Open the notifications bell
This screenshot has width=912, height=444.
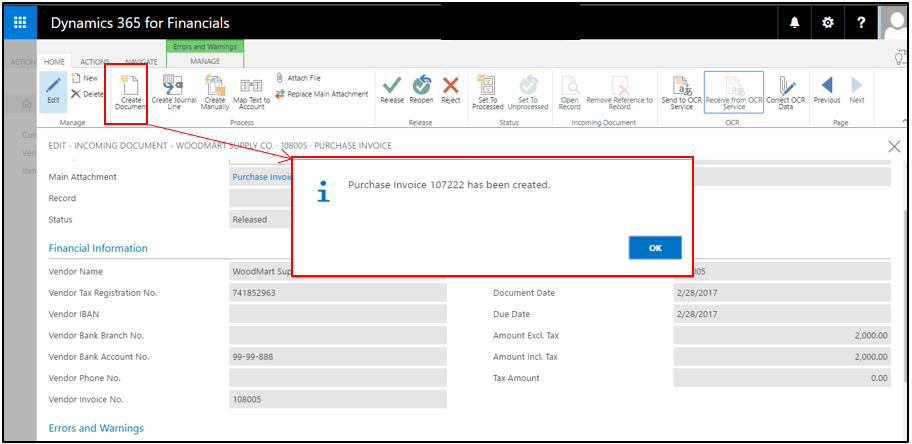(794, 23)
